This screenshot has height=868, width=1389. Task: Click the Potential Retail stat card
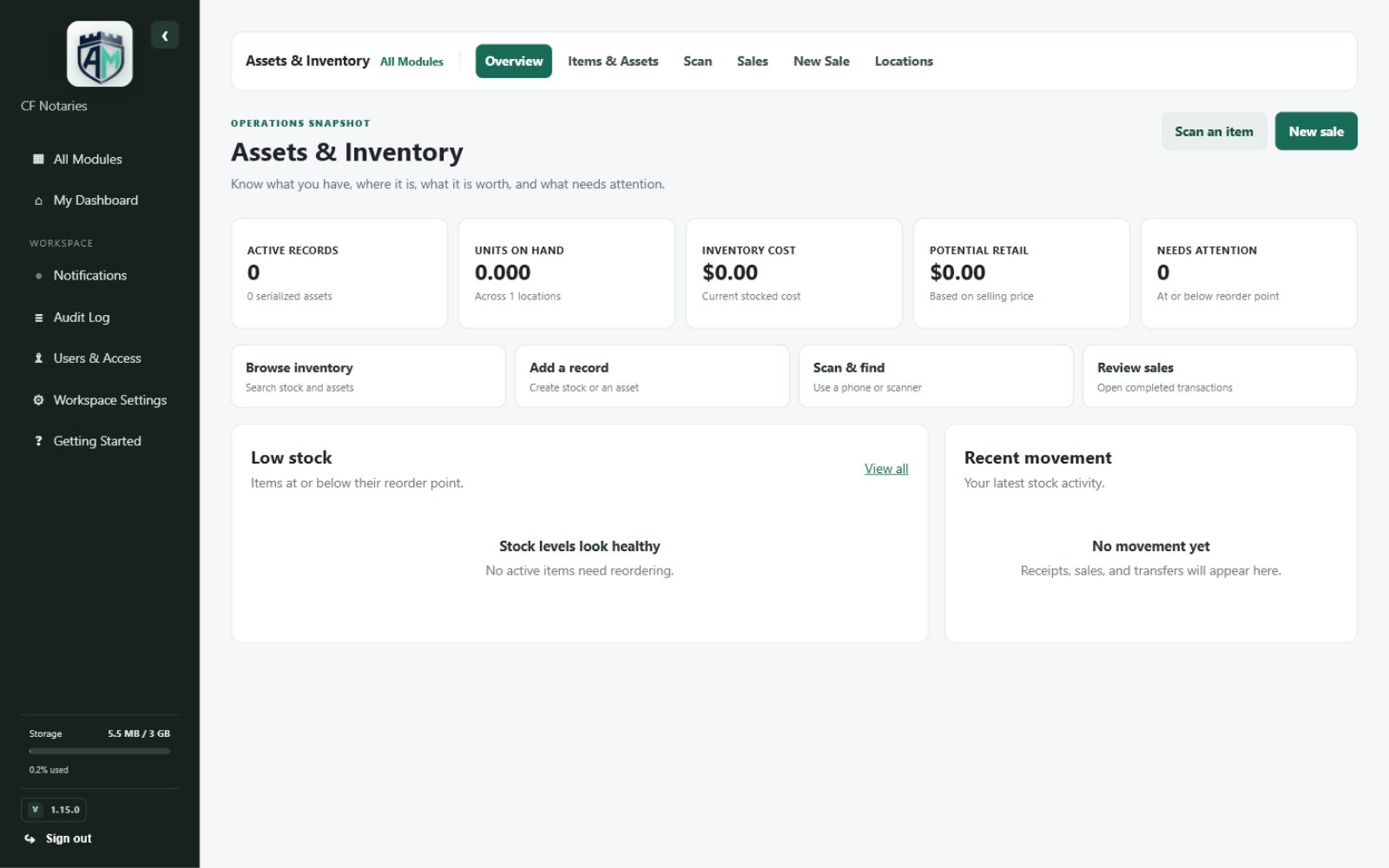click(1022, 273)
